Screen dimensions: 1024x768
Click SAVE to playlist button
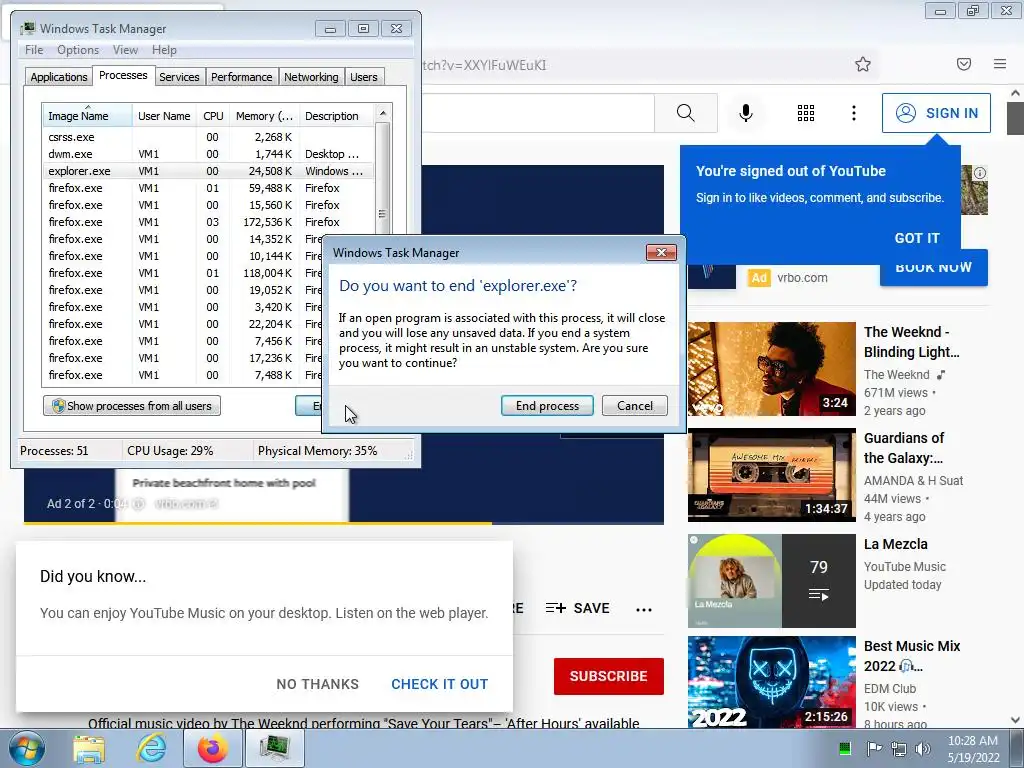point(578,608)
